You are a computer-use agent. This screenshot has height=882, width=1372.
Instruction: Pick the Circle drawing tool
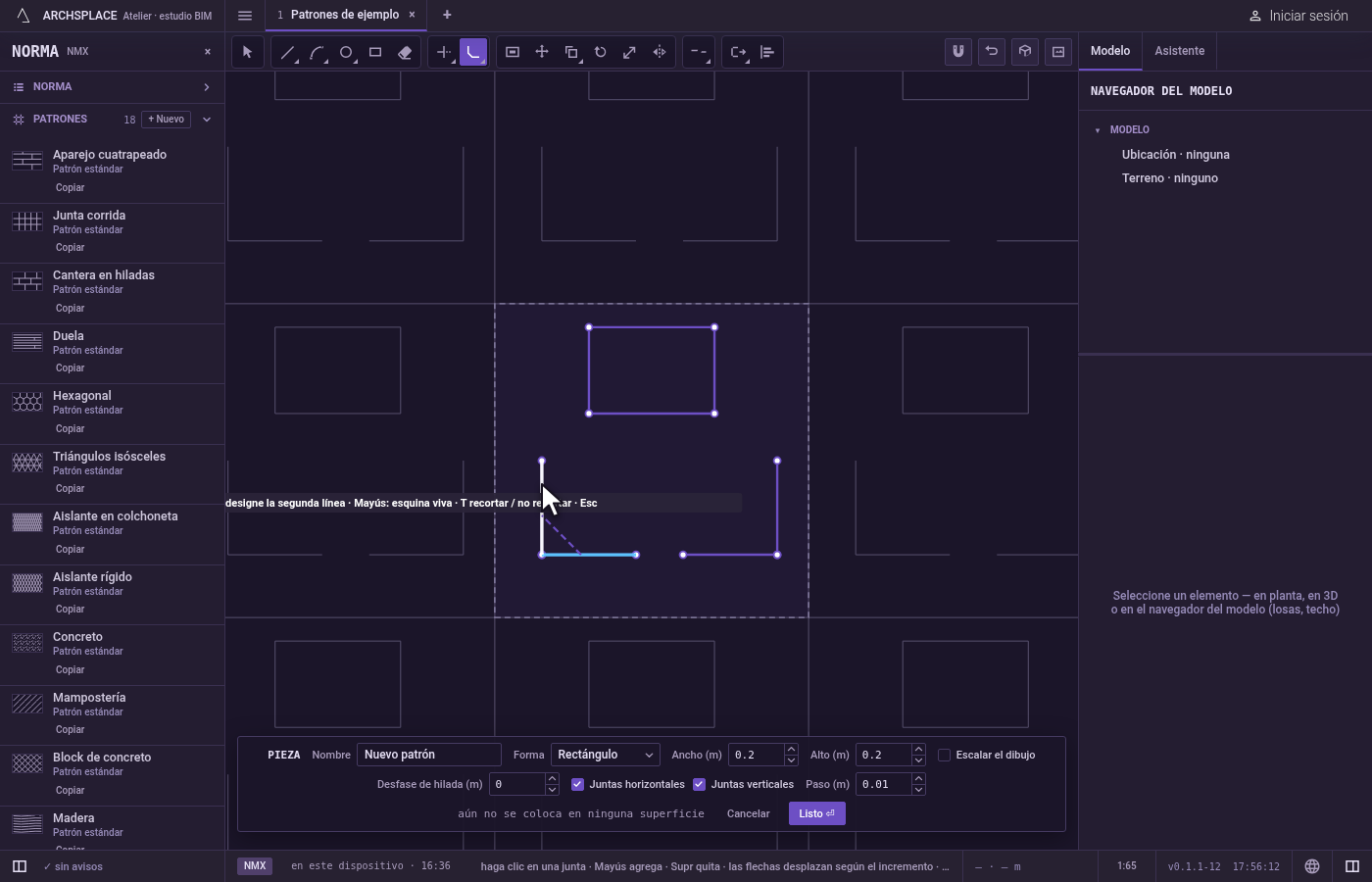pos(346,52)
